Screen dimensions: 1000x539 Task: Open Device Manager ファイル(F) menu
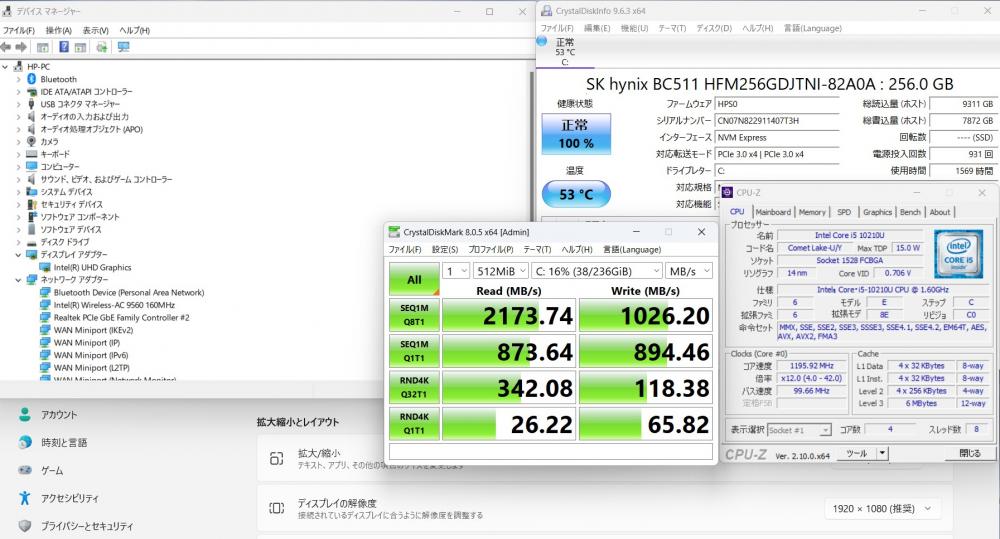pyautogui.click(x=18, y=30)
